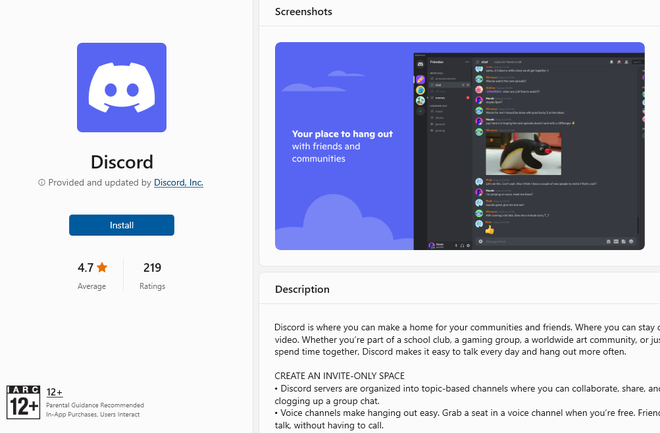Click the Screenshots section heading
The width and height of the screenshot is (660, 433).
click(x=303, y=12)
